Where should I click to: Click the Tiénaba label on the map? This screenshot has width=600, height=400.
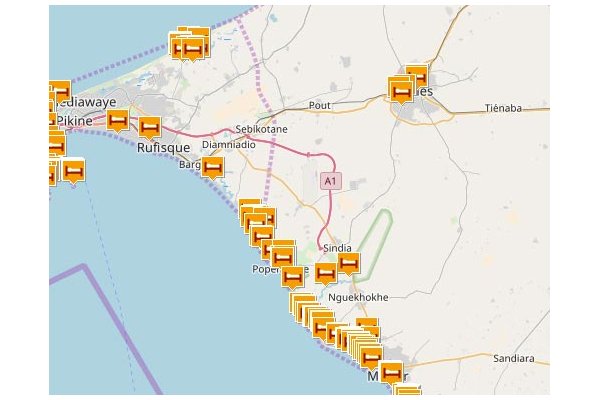tap(503, 107)
